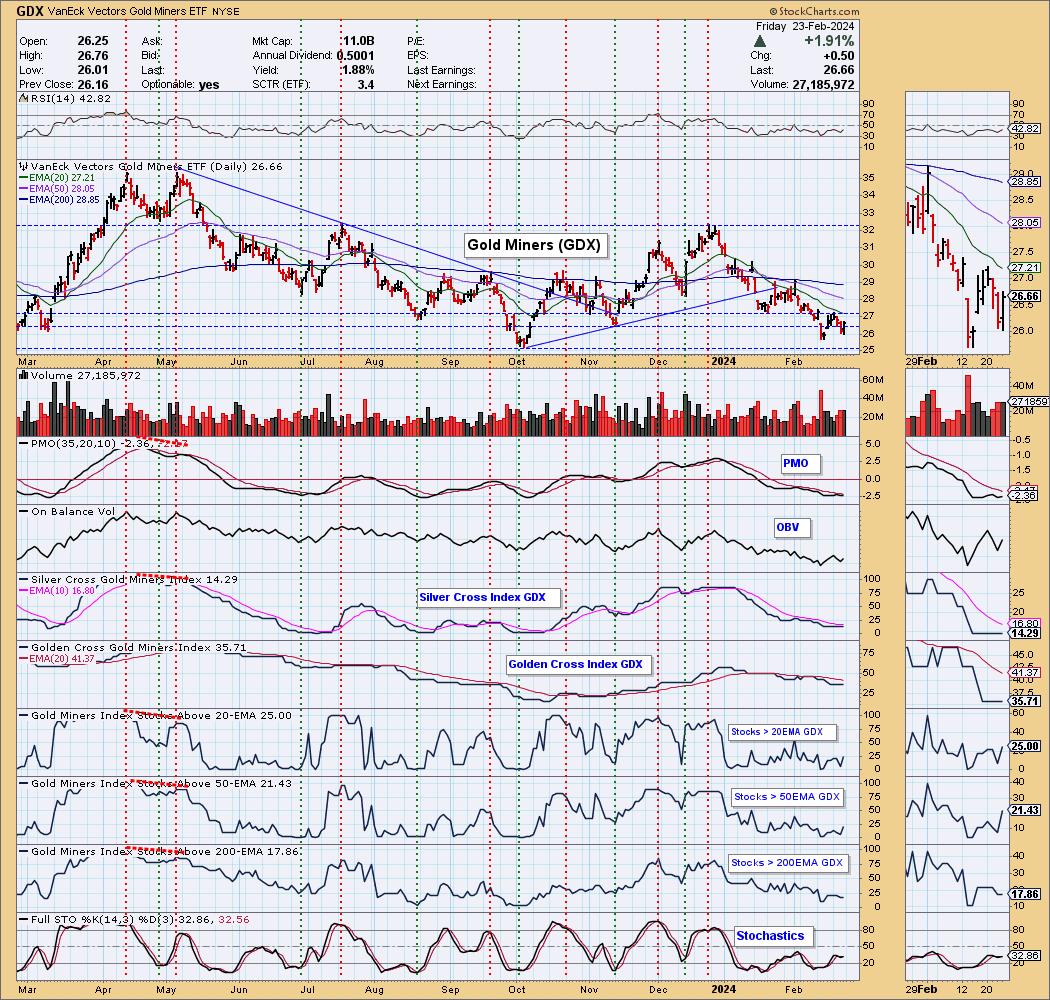Click the 21.43 value tag on zoom panel
The image size is (1050, 1000).
1027,810
